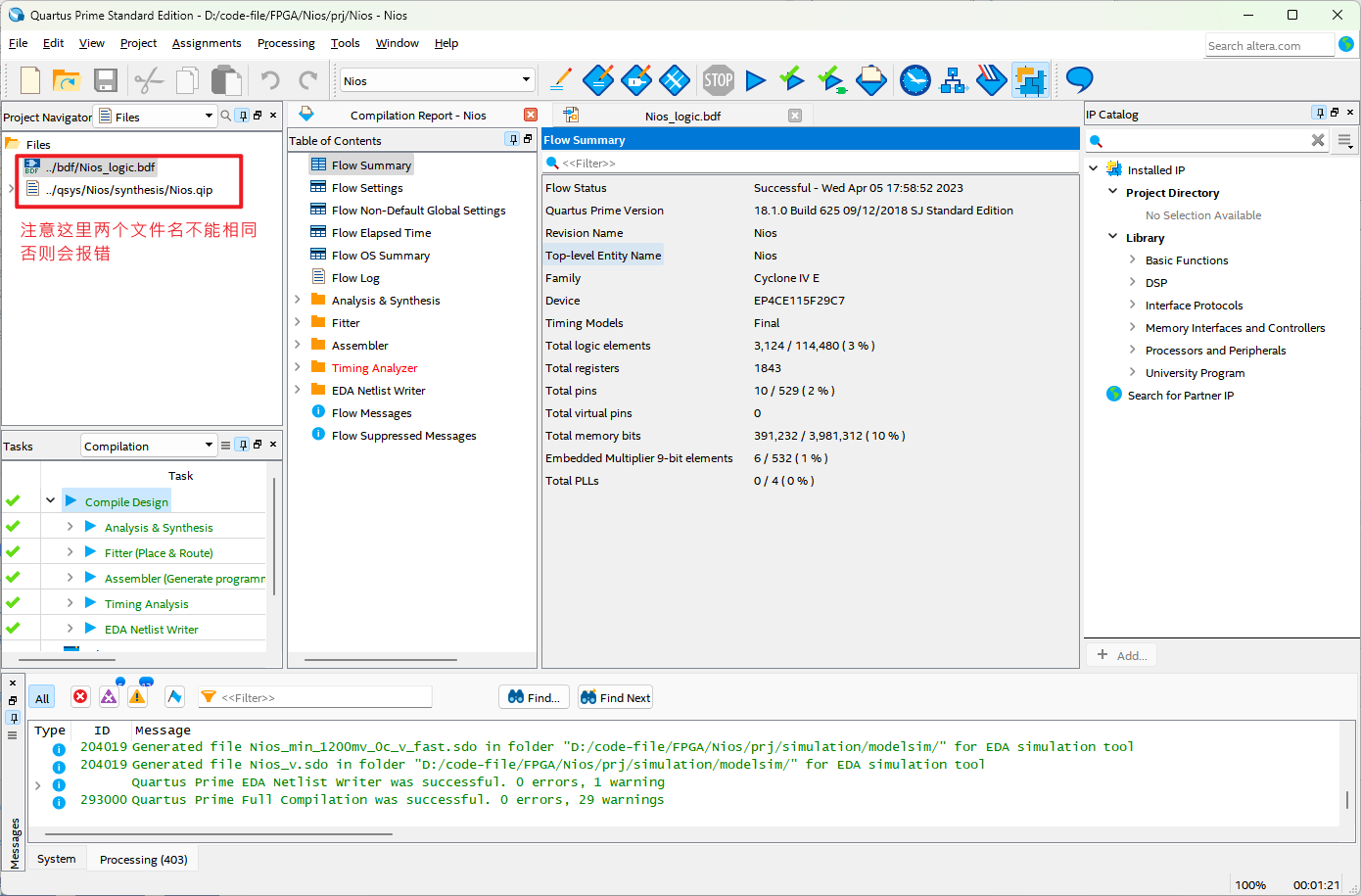Image resolution: width=1361 pixels, height=896 pixels.
Task: Toggle the yellow warning messages filter
Action: [x=137, y=696]
